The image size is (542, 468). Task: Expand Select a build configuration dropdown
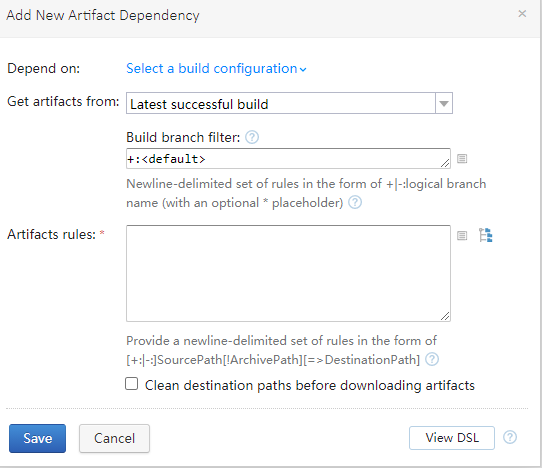point(216,68)
